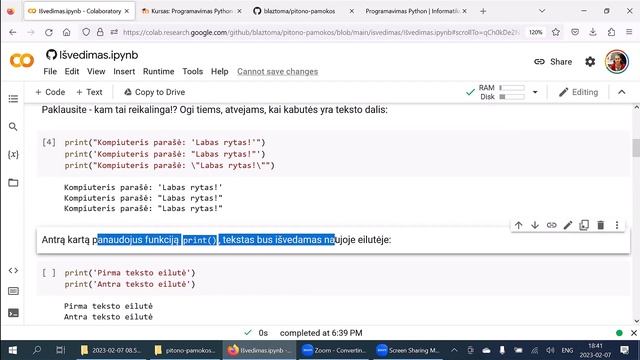640x360 pixels.
Task: Open the Files folder panel
Action: pyautogui.click(x=13, y=182)
